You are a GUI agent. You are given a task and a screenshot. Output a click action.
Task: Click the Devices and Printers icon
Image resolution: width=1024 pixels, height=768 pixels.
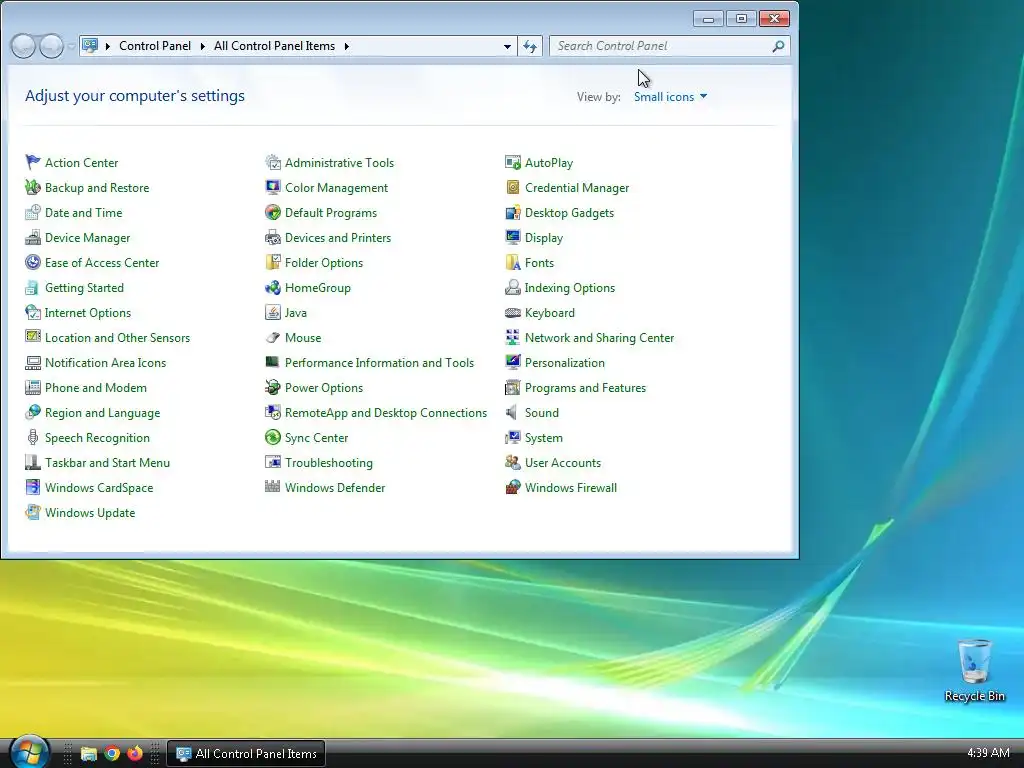(x=273, y=237)
